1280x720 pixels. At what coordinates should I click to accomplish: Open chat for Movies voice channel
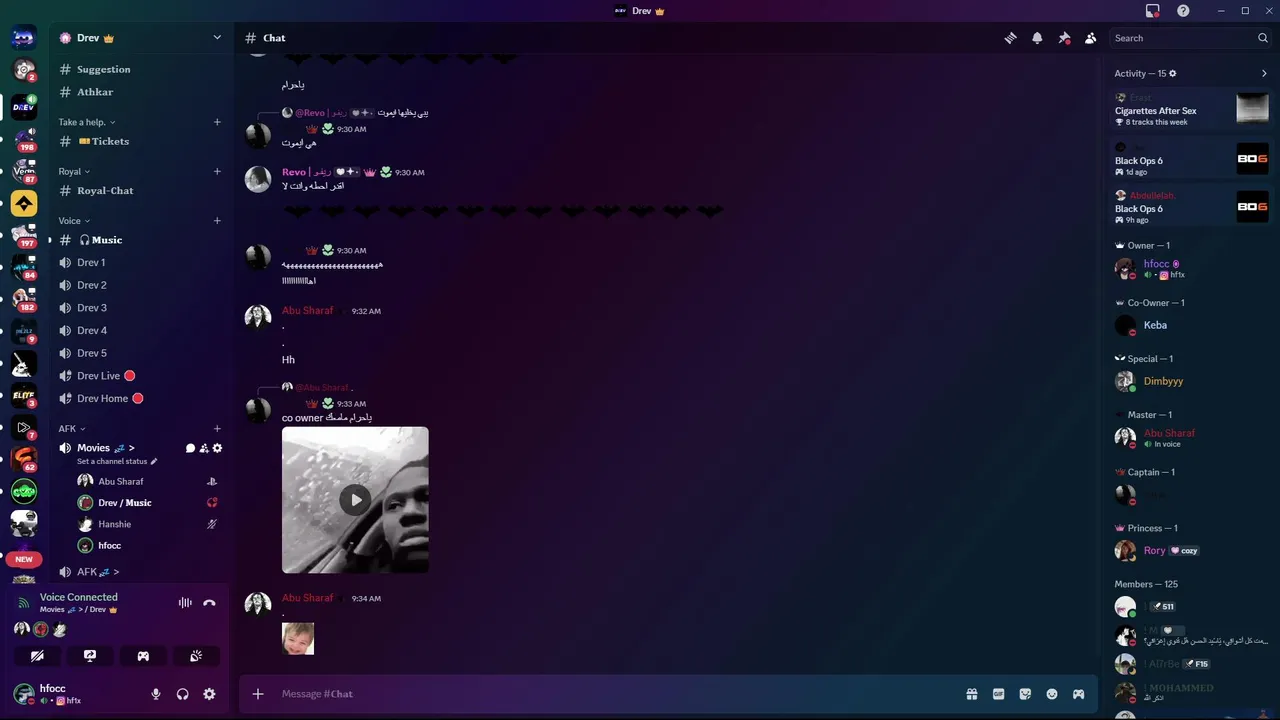pos(190,448)
